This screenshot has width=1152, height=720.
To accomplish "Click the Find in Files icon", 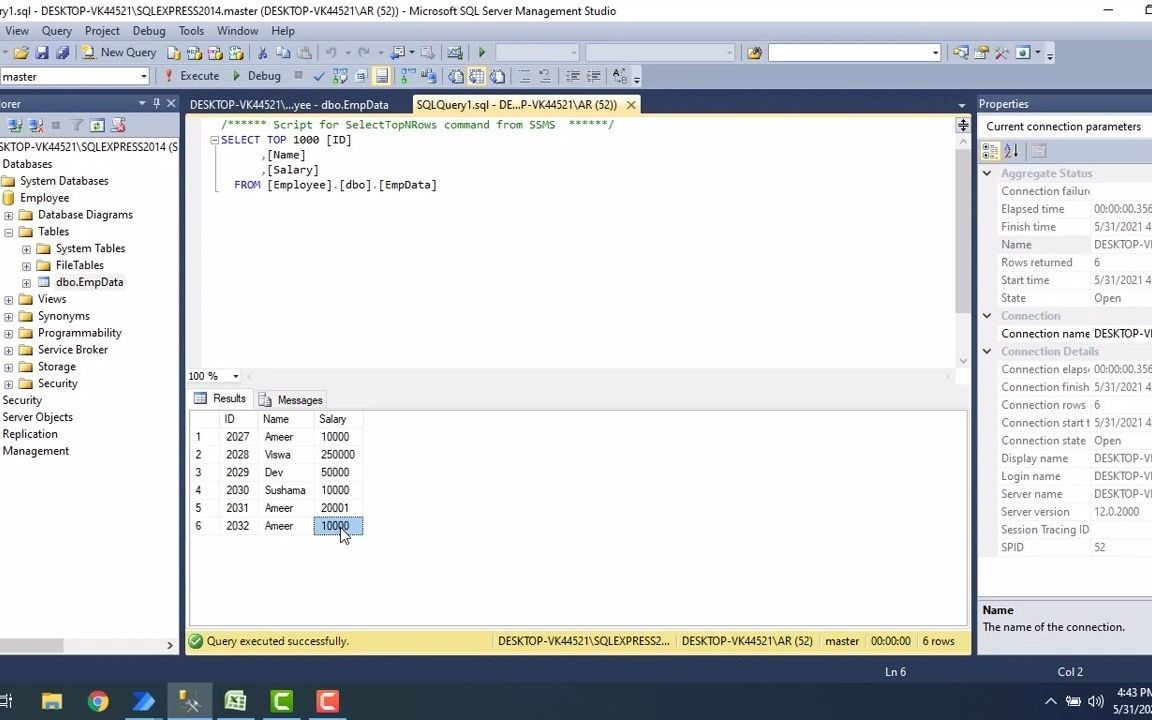I will (x=754, y=53).
